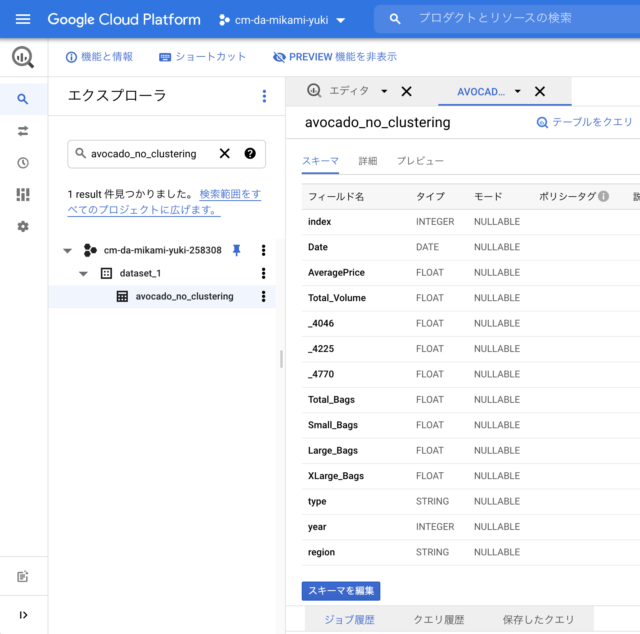
Task: Click PREVIEW 機能を非表示
Action: coord(335,57)
